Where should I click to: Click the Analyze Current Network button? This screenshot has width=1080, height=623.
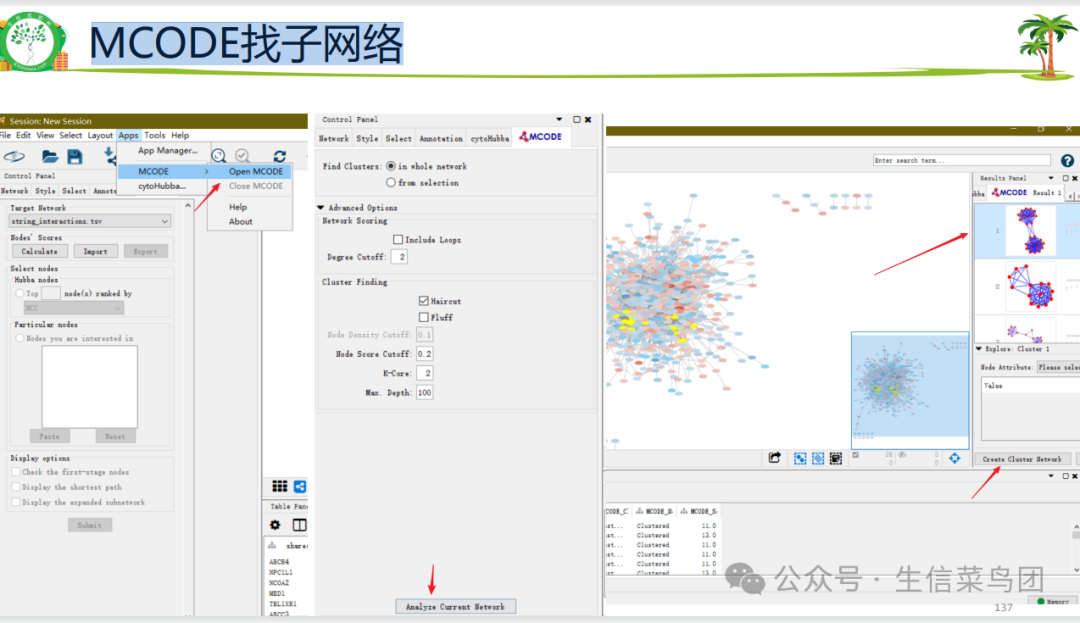pos(455,606)
